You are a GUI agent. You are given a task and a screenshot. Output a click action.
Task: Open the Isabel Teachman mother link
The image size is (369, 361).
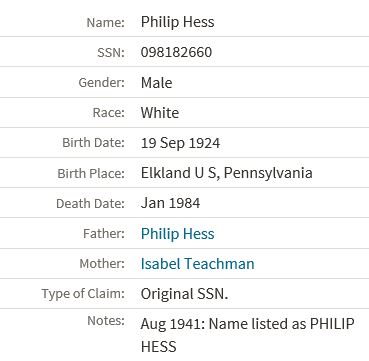click(x=197, y=264)
